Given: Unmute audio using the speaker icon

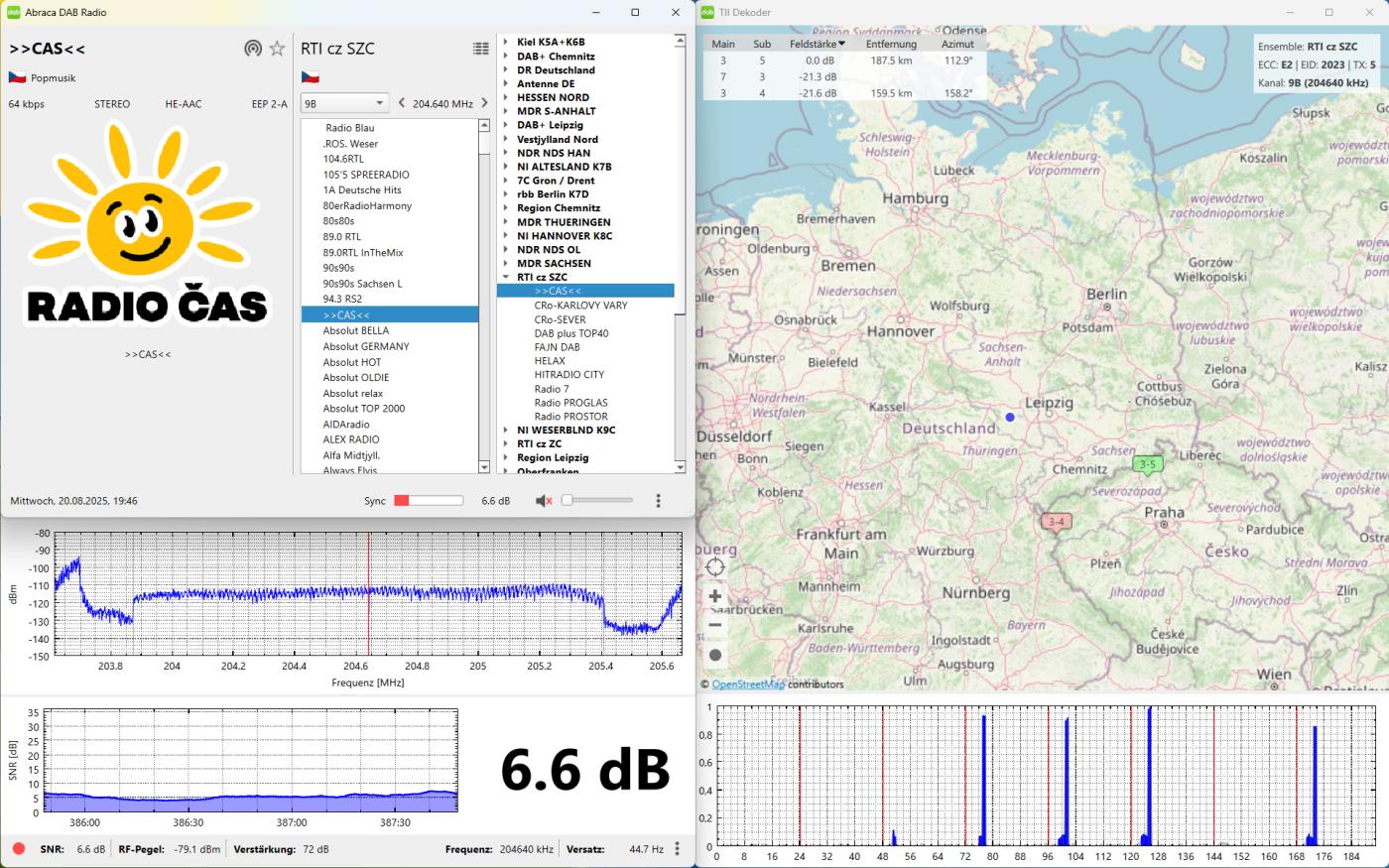Looking at the screenshot, I should pyautogui.click(x=543, y=501).
